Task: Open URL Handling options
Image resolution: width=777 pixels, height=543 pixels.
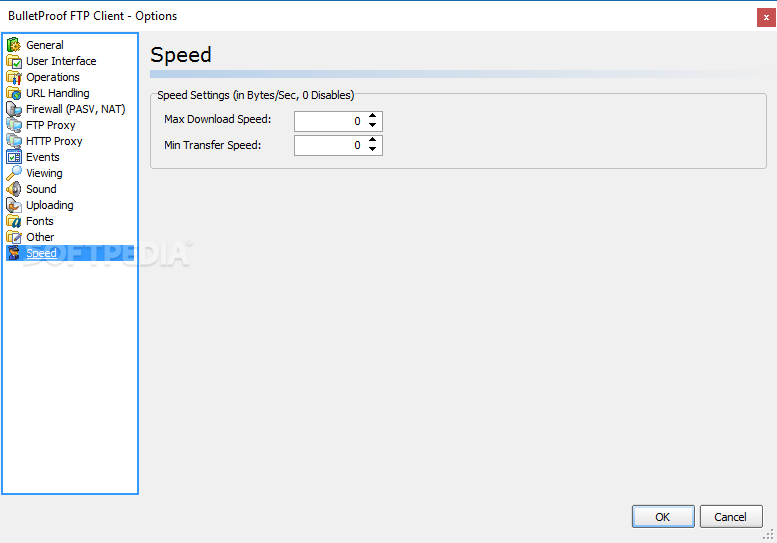Action: point(57,93)
